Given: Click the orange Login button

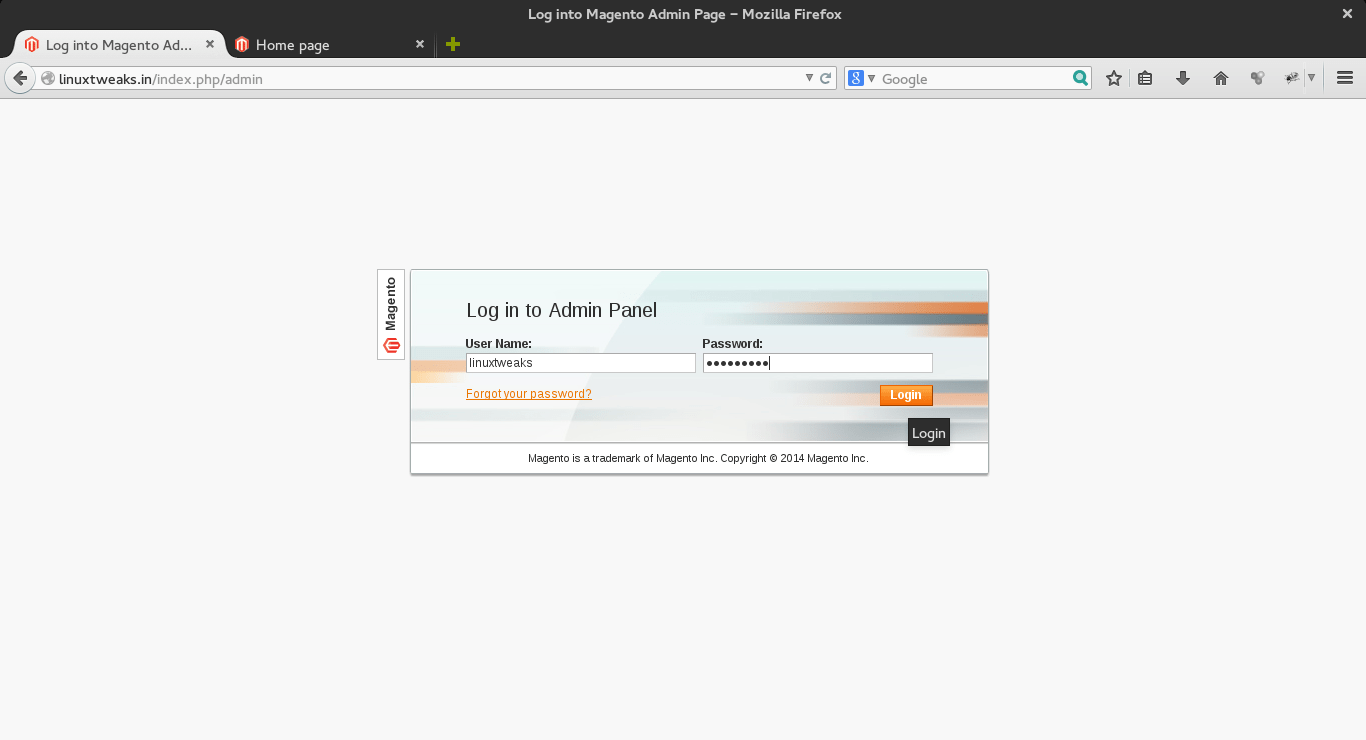Looking at the screenshot, I should pyautogui.click(x=906, y=395).
